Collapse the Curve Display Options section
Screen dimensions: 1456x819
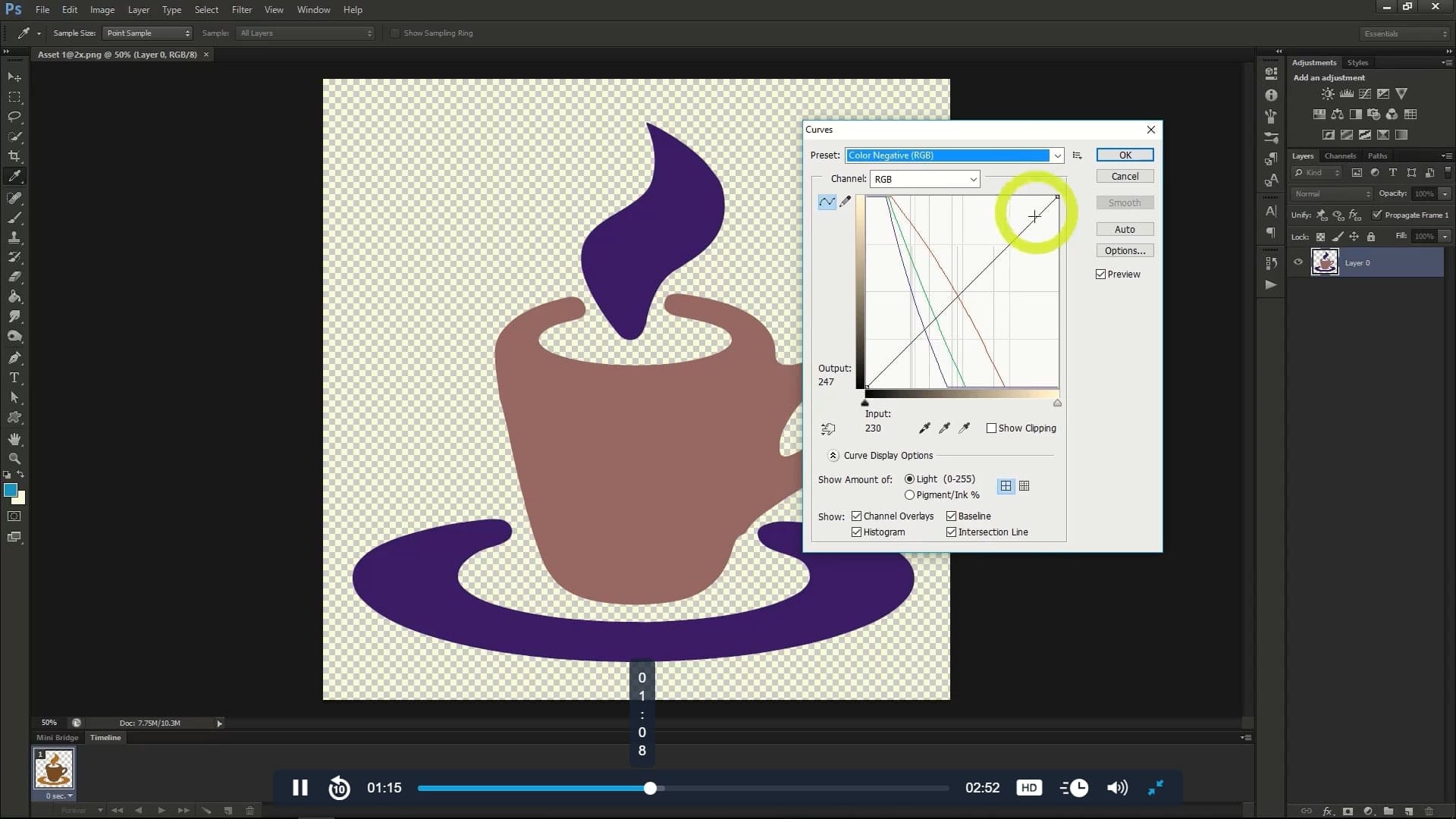click(833, 456)
